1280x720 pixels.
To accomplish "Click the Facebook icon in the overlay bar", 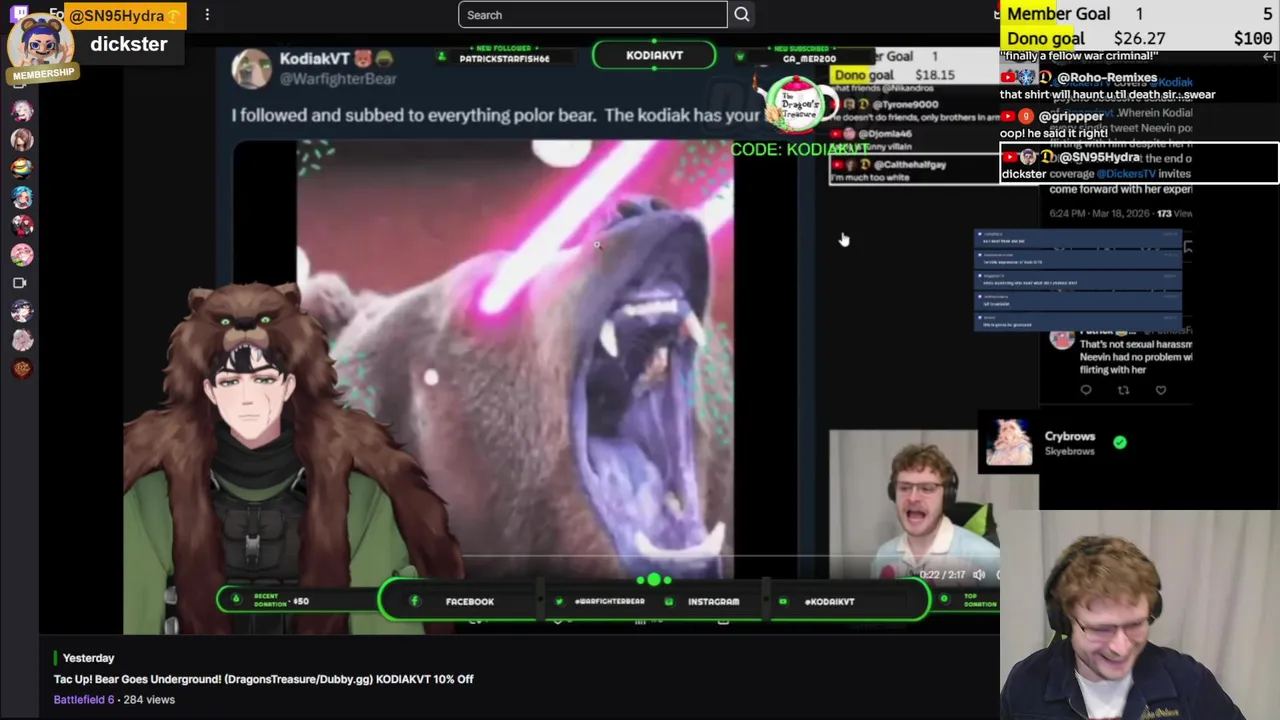I will click(414, 601).
